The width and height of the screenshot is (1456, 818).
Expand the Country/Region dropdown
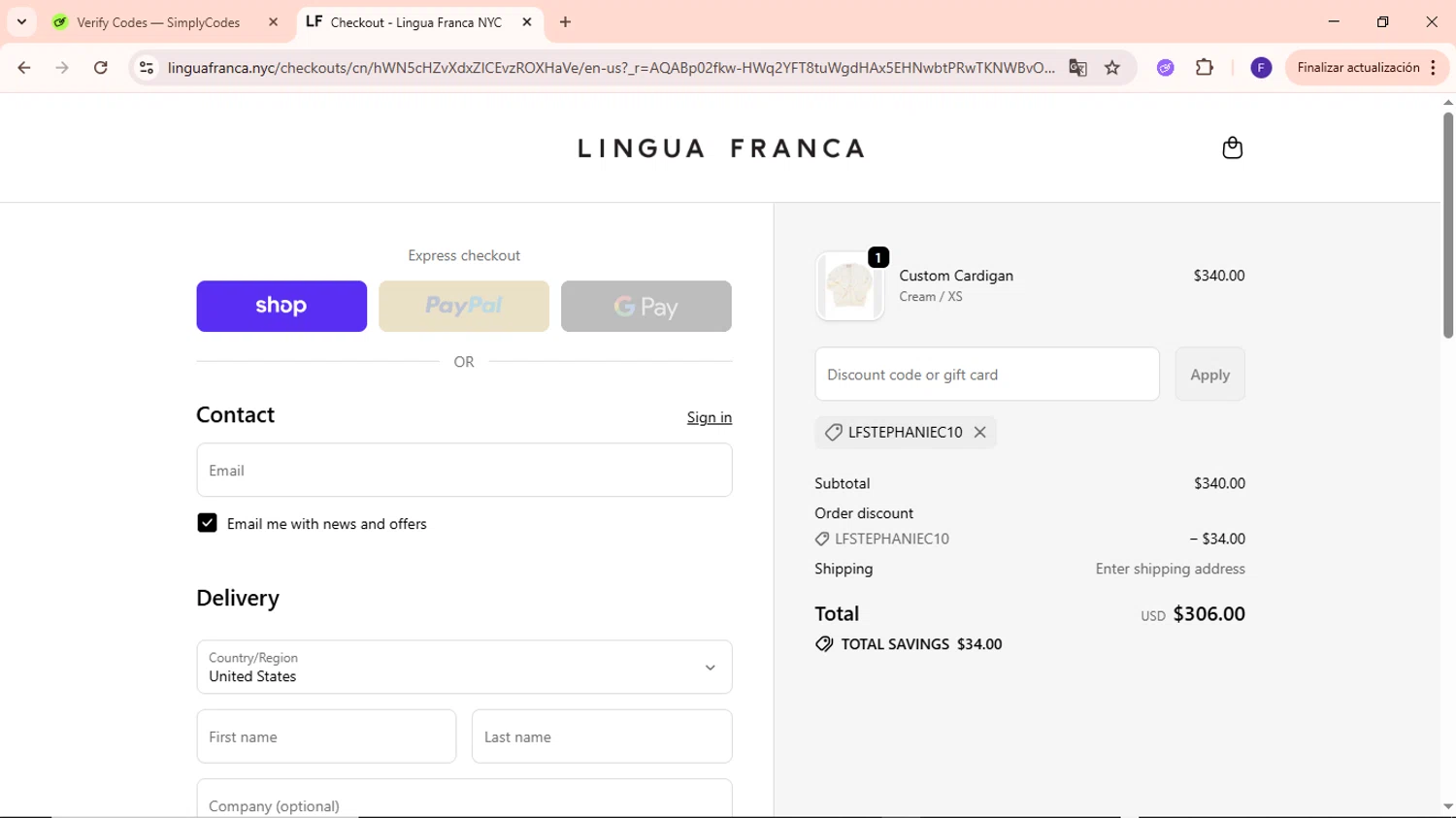click(464, 667)
